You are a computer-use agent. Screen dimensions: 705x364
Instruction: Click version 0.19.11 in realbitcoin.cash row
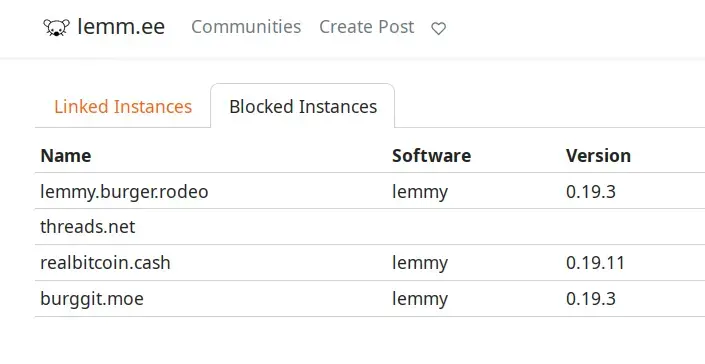point(595,263)
